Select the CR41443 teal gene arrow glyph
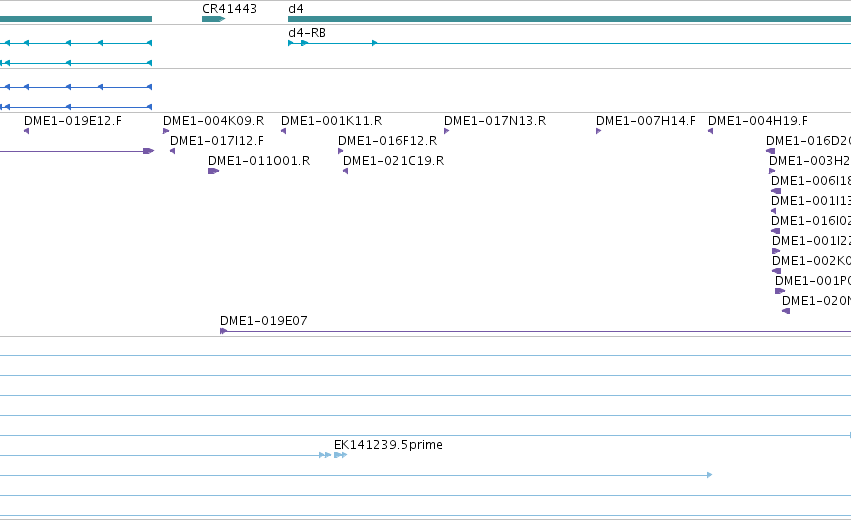 click(213, 19)
